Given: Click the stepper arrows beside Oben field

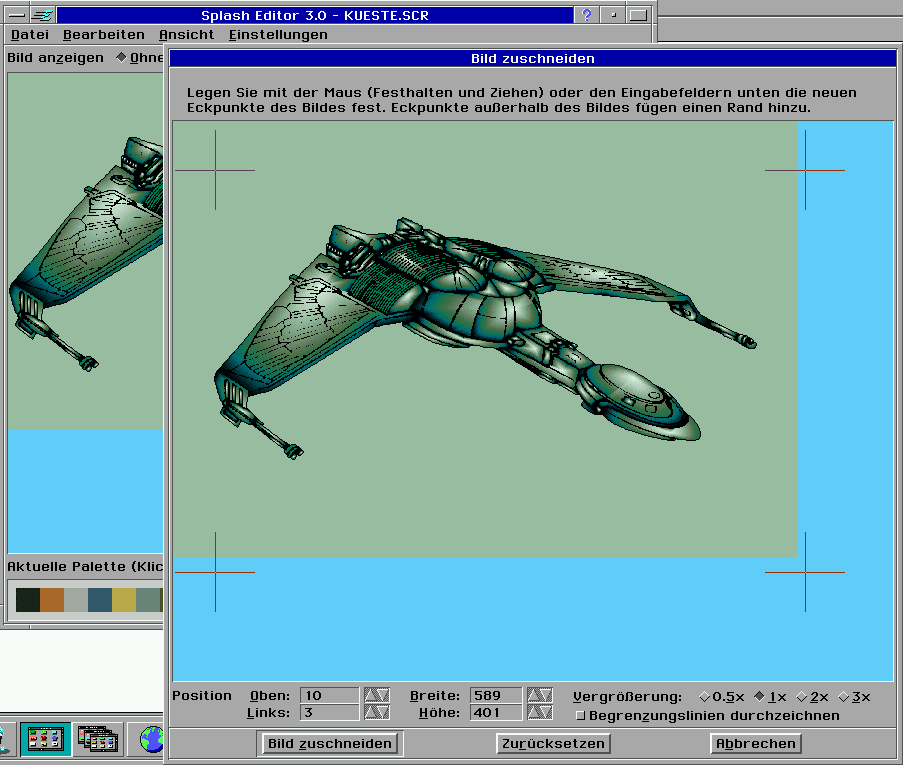Looking at the screenshot, I should coord(376,695).
